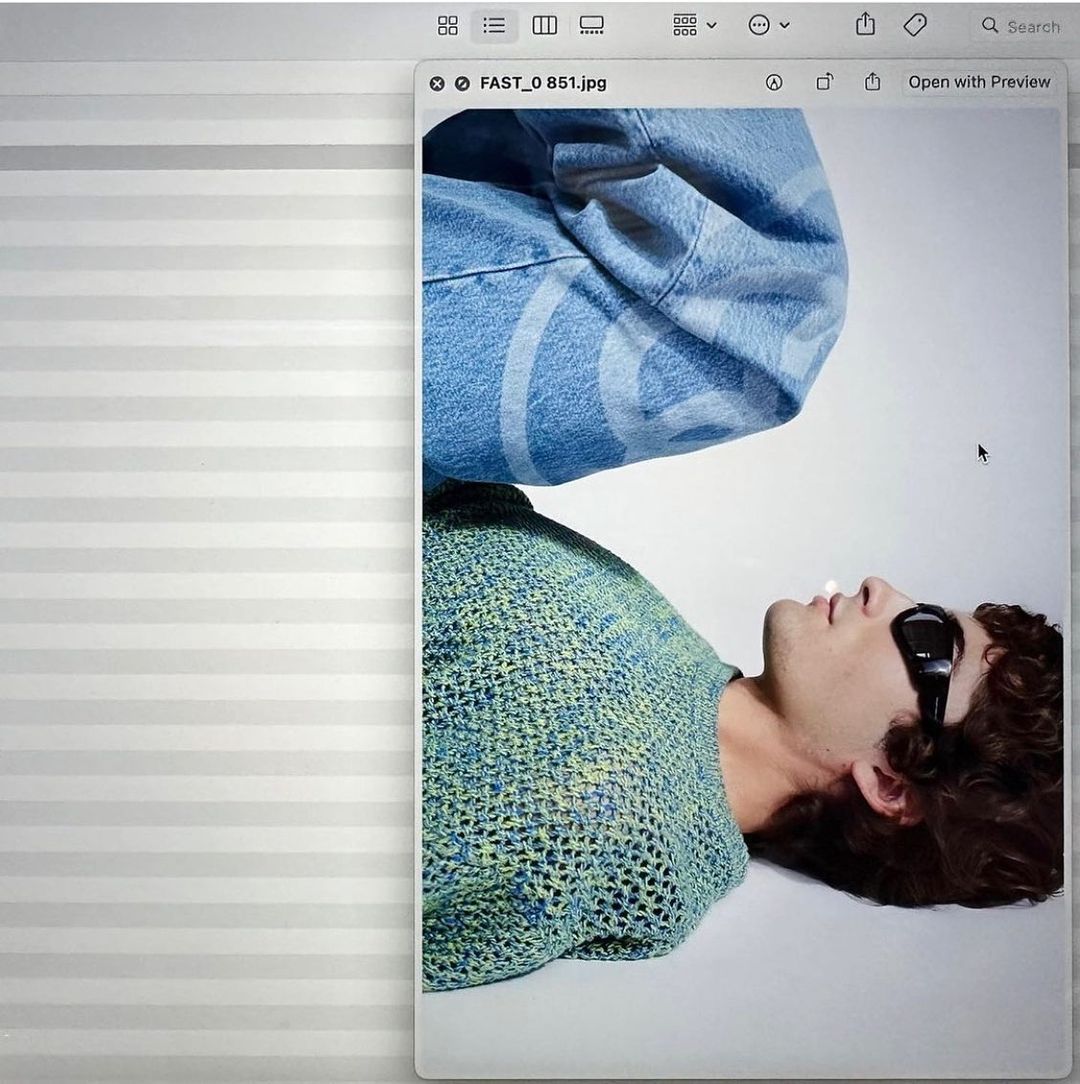Screen dimensions: 1080x1084
Task: Close the Quick Look preview window
Action: click(x=437, y=83)
